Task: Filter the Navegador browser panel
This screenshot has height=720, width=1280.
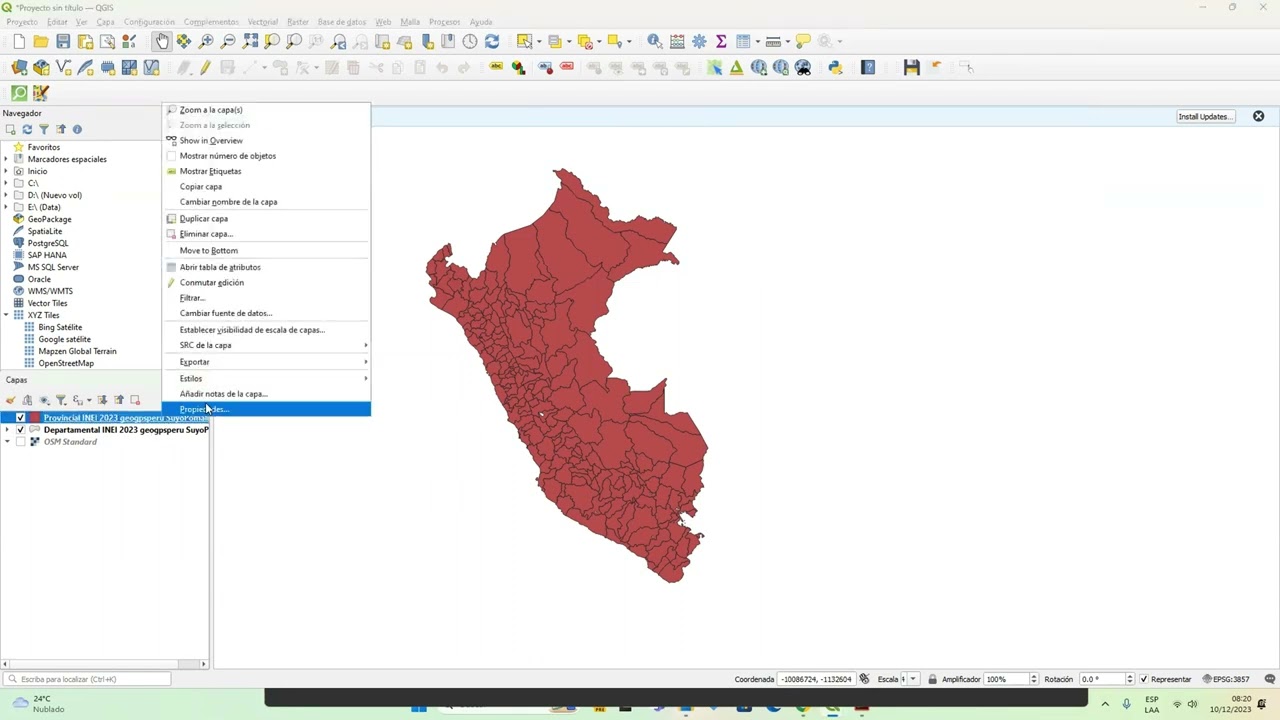Action: coord(44,129)
